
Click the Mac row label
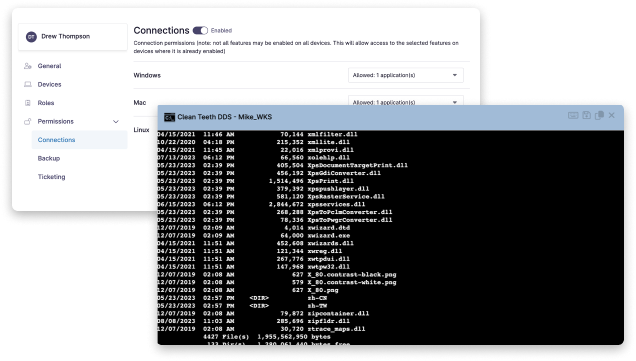coord(140,103)
